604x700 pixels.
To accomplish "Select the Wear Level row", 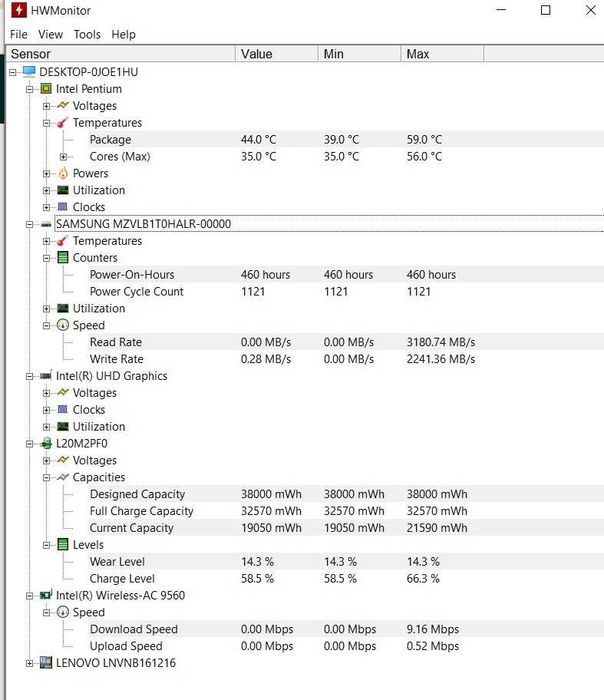I will (117, 562).
